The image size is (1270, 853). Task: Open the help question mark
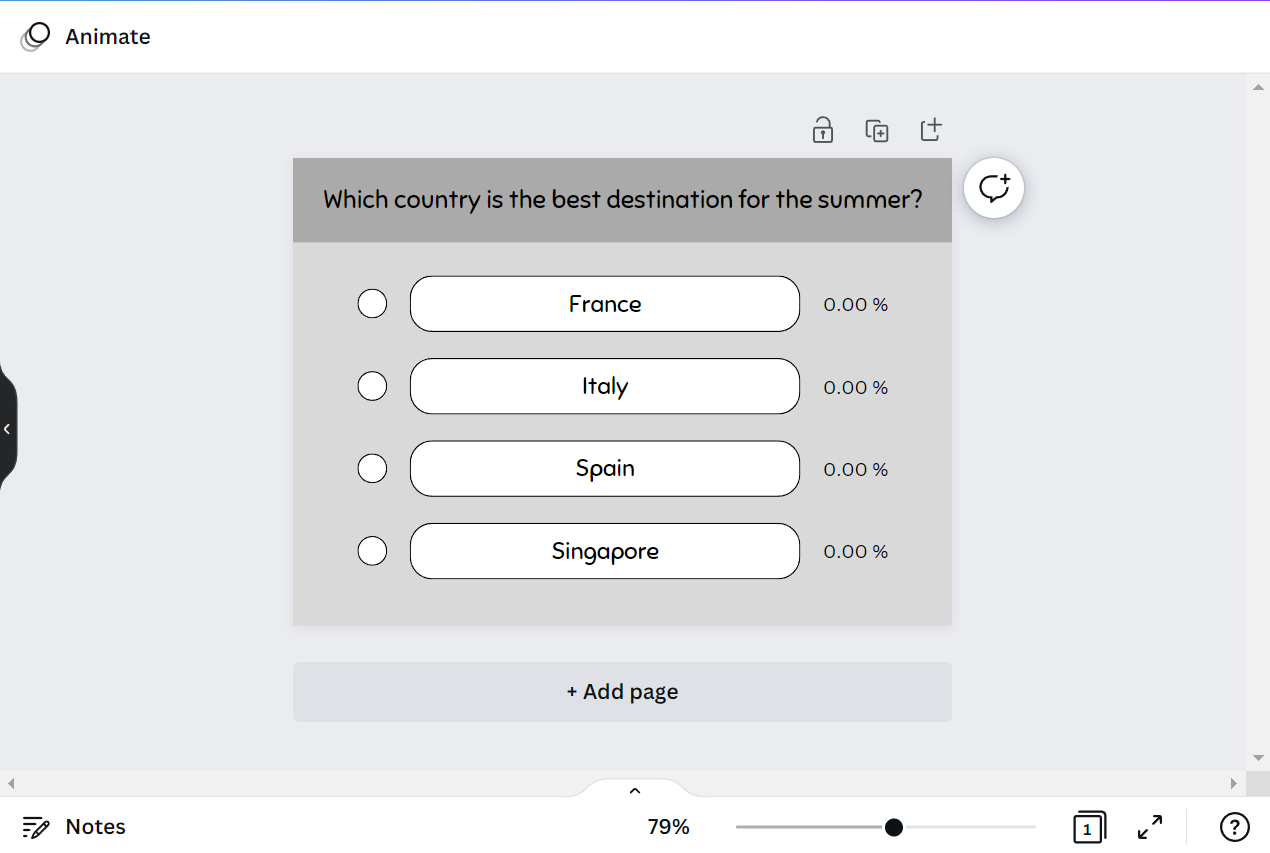[x=1235, y=827]
